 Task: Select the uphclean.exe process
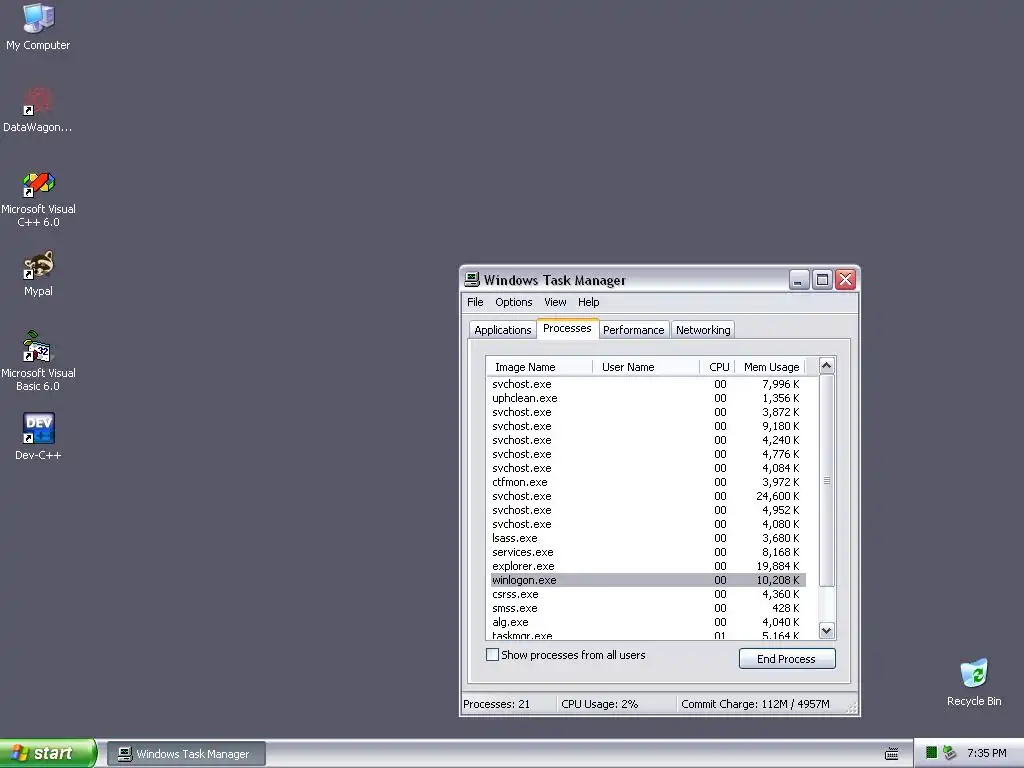coord(648,398)
